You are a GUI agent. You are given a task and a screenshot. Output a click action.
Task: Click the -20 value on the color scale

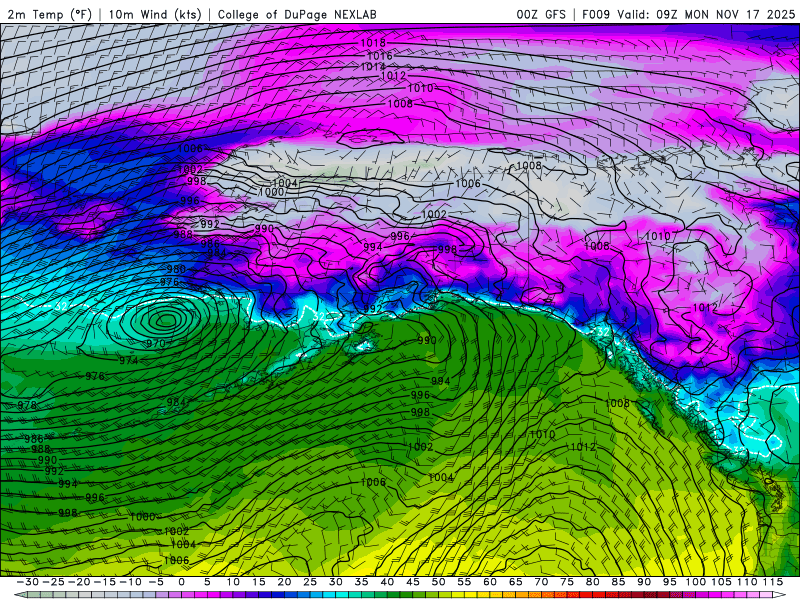[79, 582]
